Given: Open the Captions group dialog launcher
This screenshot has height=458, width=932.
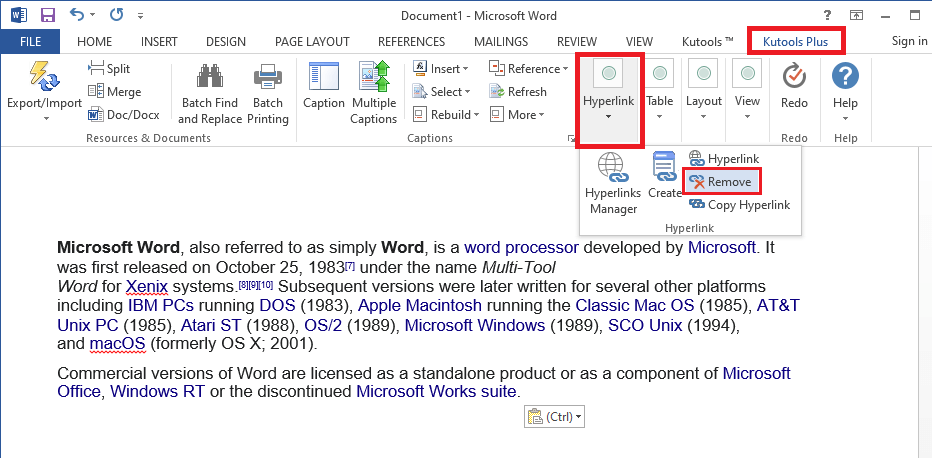Looking at the screenshot, I should click(571, 138).
